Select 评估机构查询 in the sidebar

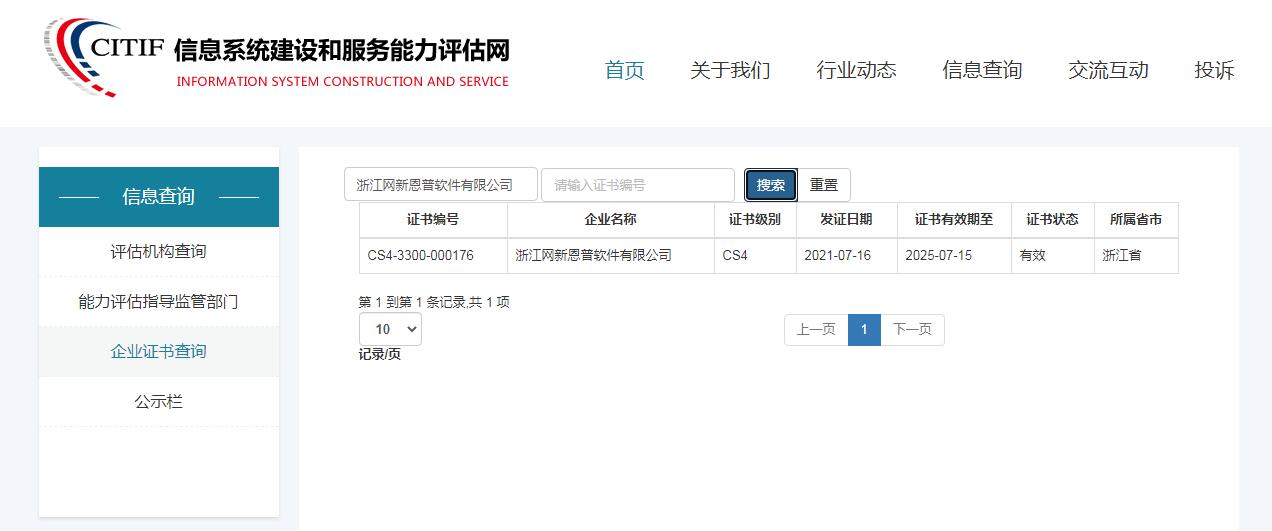point(158,251)
